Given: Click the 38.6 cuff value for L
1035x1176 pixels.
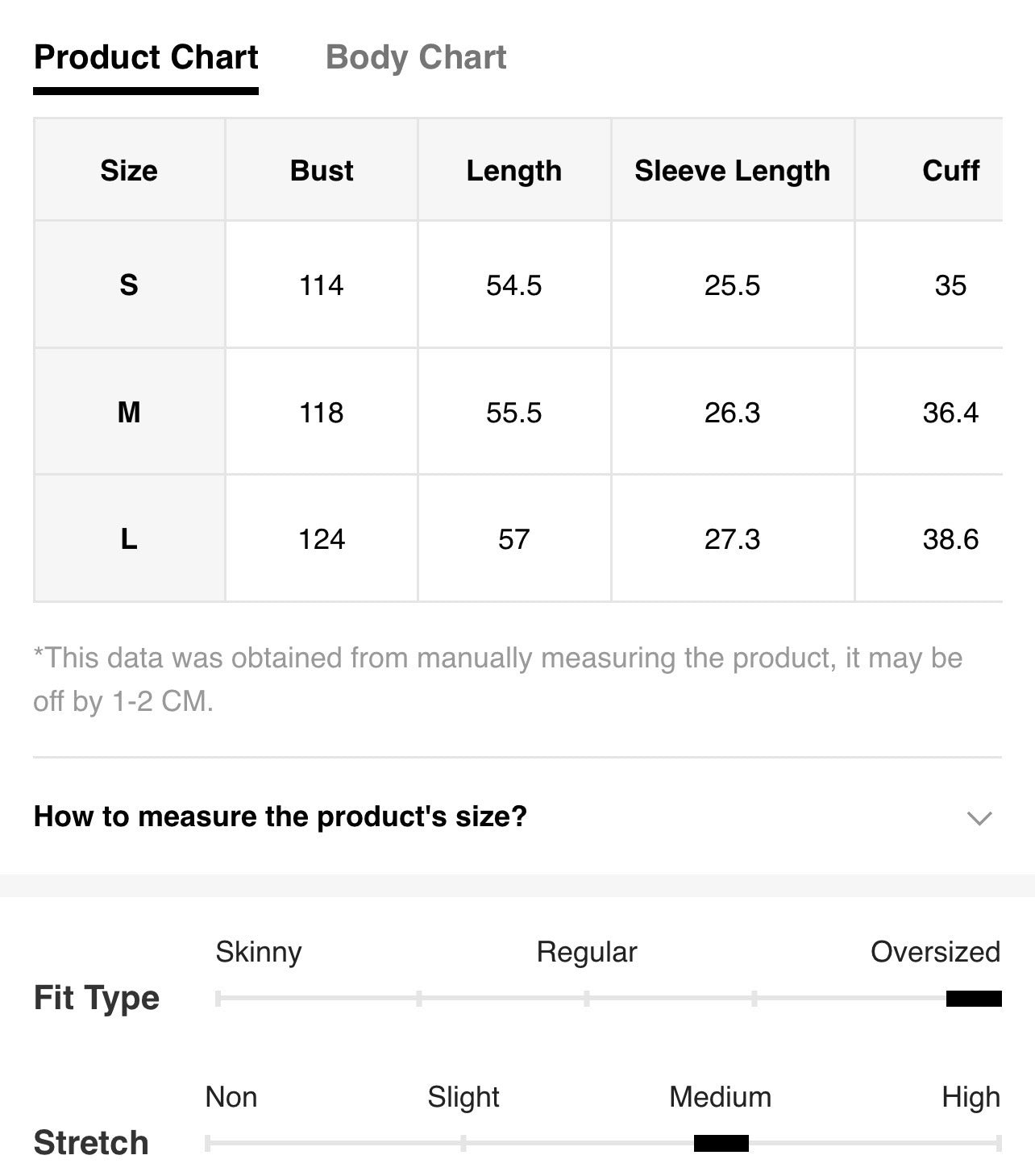Looking at the screenshot, I should [950, 539].
